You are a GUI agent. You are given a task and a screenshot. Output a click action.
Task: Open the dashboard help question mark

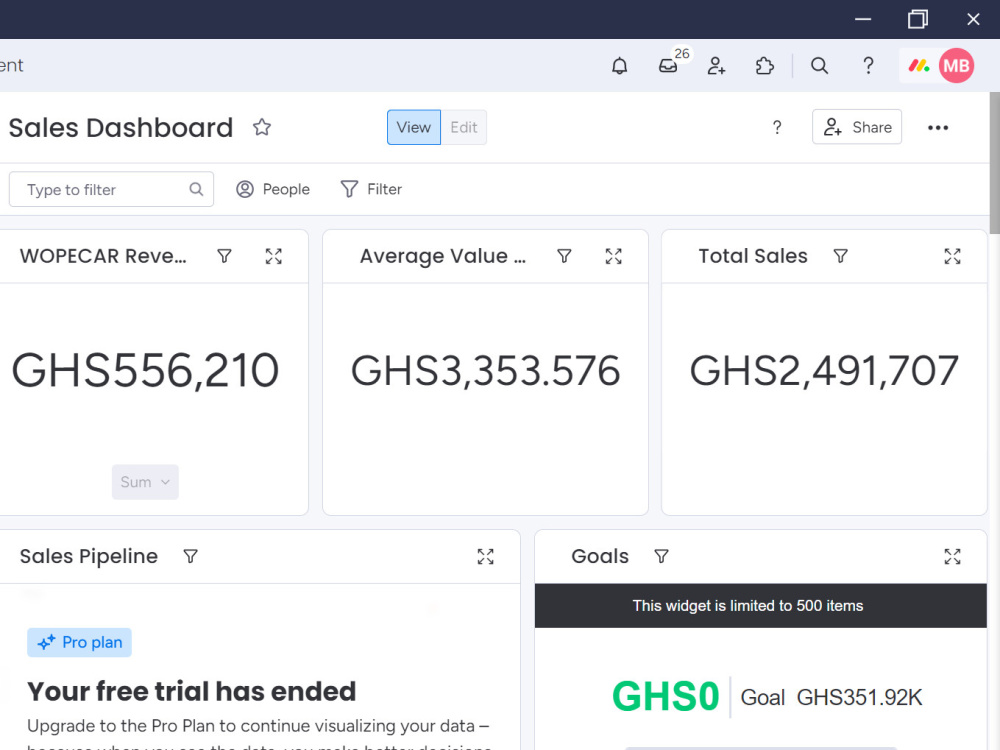[x=777, y=128]
